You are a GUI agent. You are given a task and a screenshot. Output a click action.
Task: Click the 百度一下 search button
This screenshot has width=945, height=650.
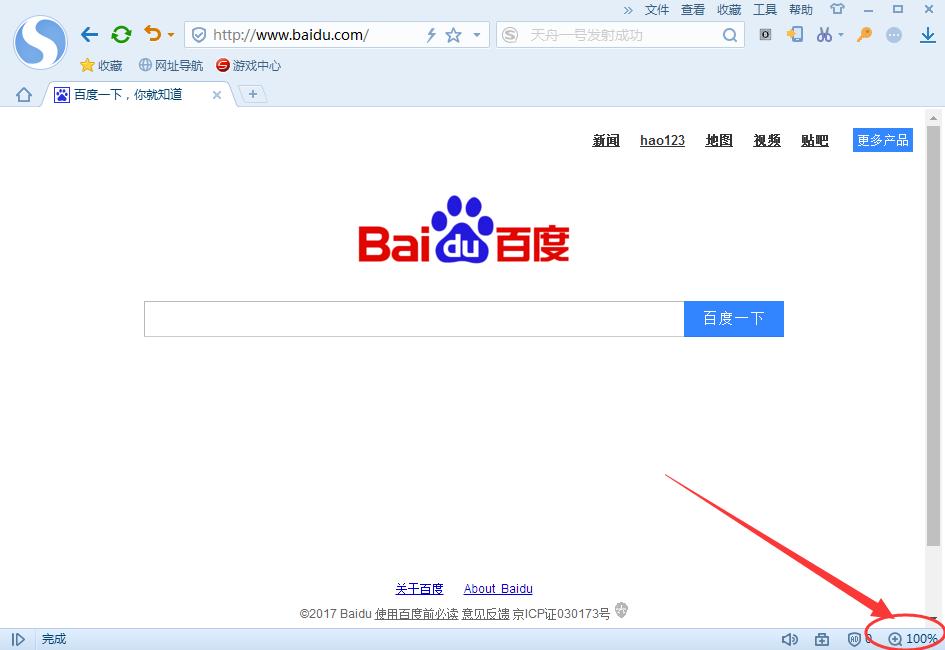733,319
